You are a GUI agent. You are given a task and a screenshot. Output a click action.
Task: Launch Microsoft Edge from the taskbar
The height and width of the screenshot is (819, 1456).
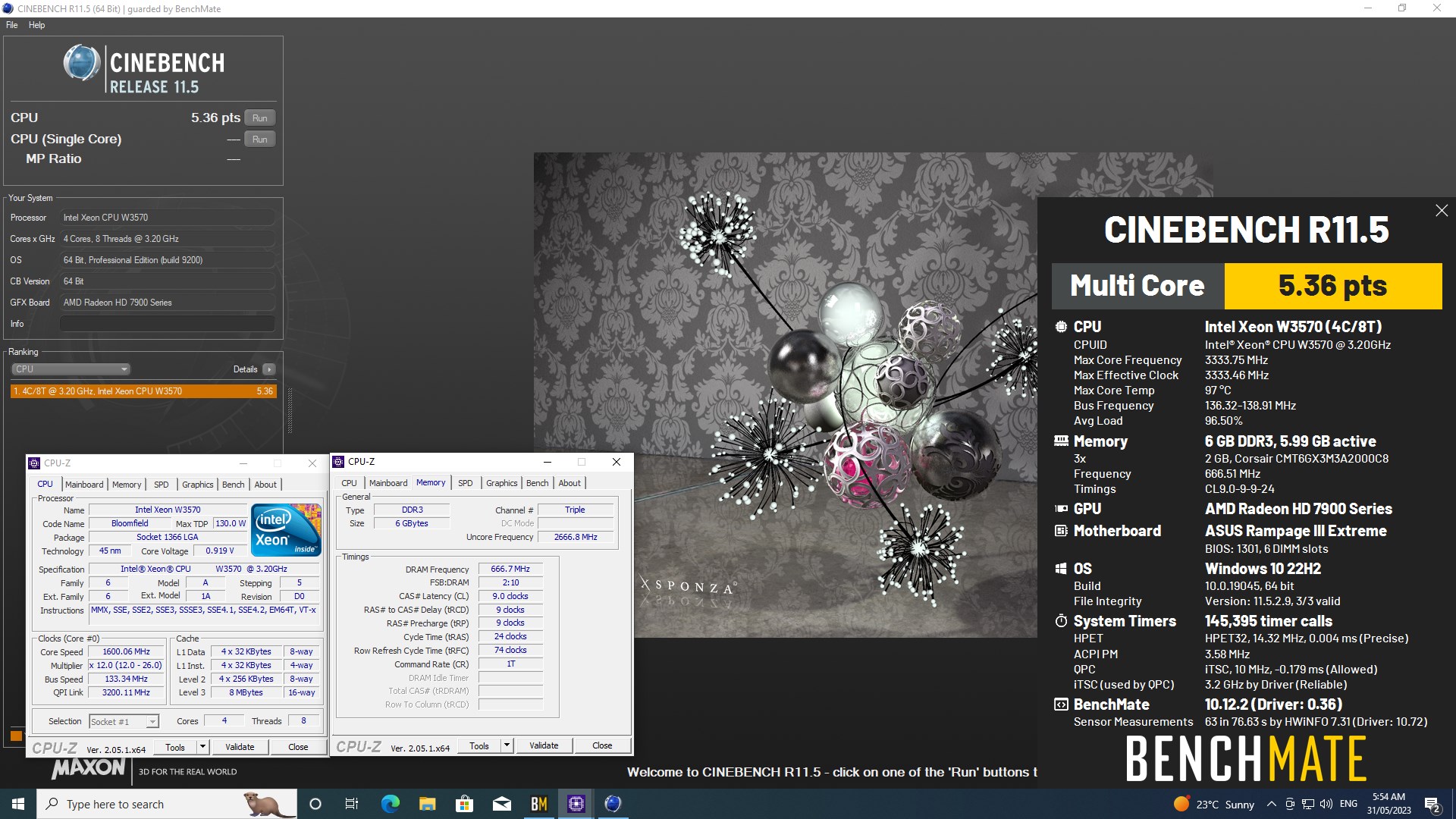click(390, 804)
